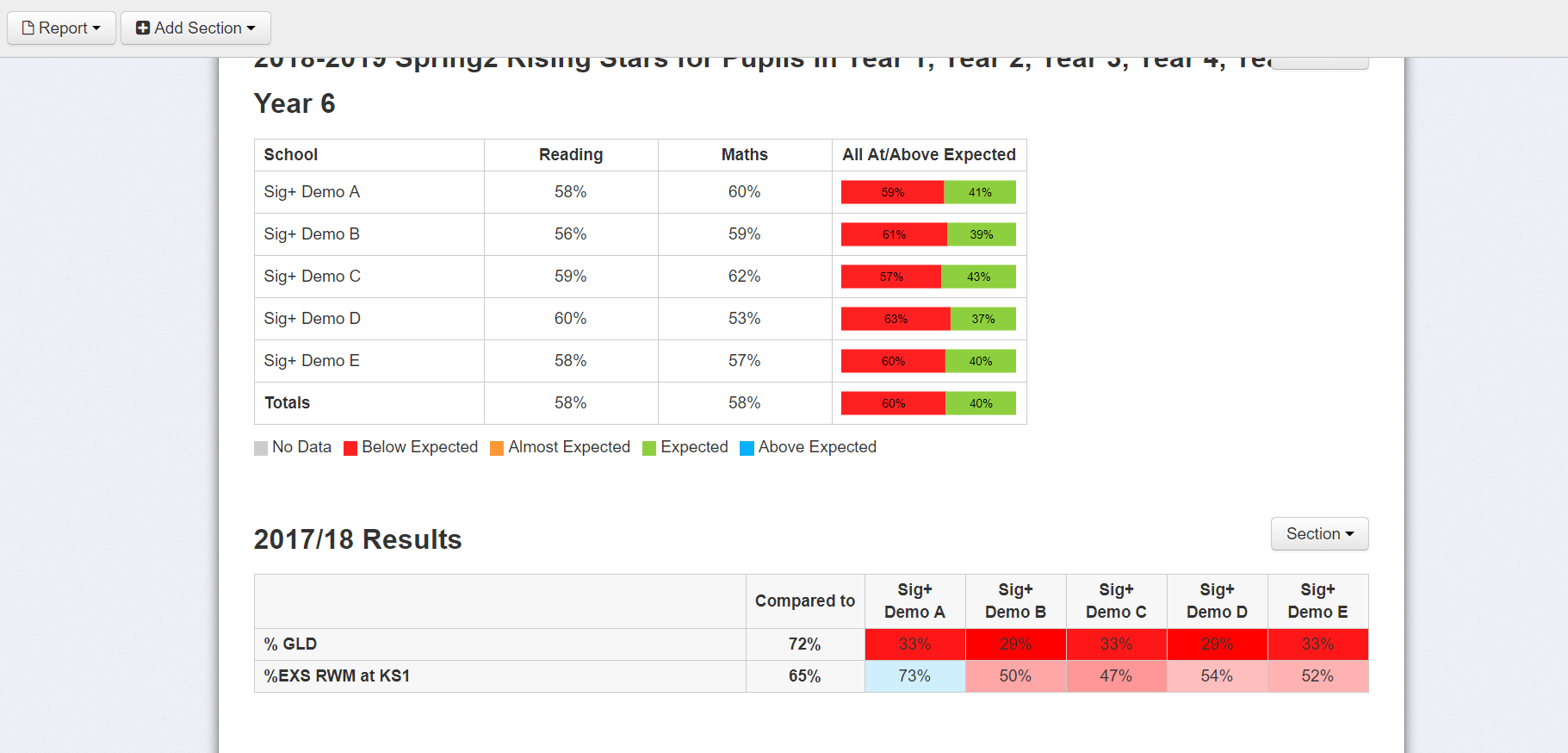Click the Maths column header
Screen dimensions: 1568x753
click(x=744, y=155)
